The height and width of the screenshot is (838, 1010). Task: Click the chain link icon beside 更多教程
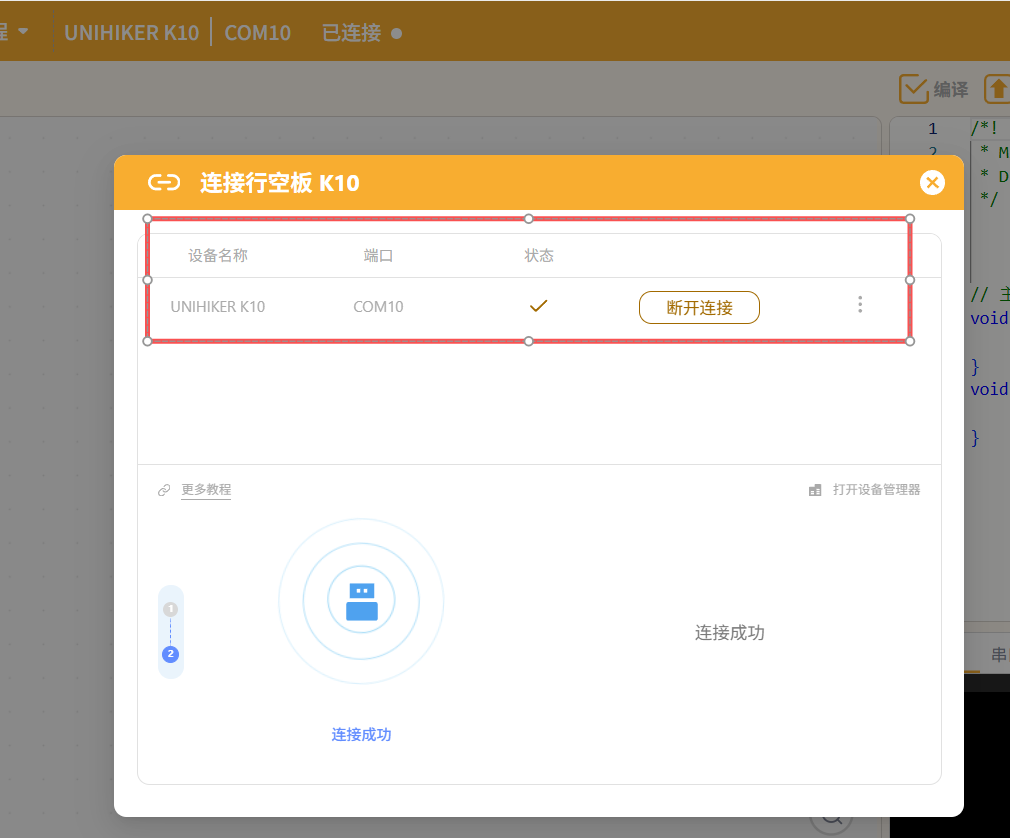click(x=164, y=490)
